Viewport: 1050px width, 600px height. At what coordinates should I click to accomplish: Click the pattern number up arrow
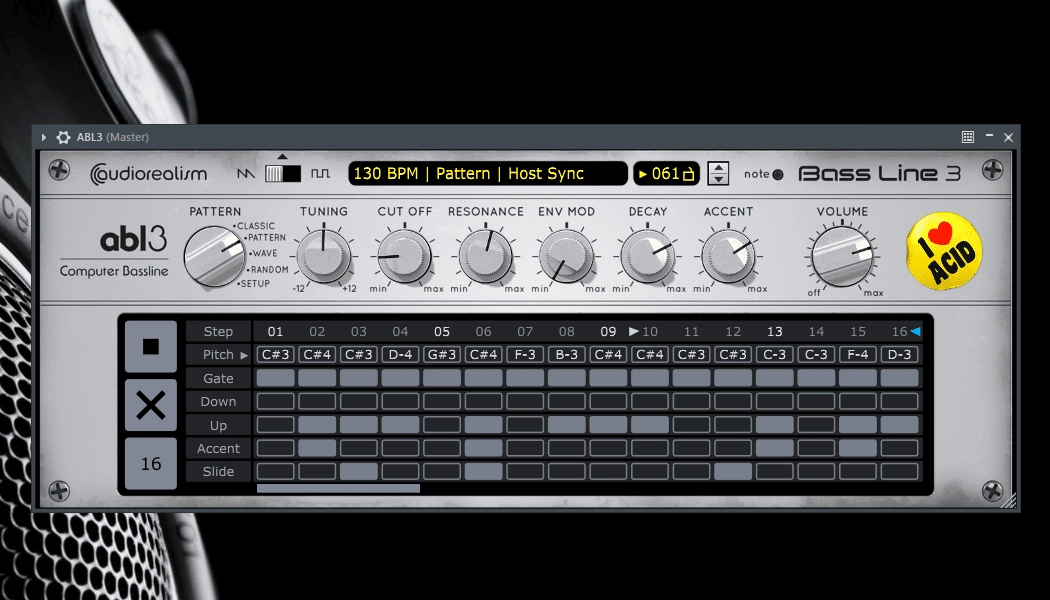(x=718, y=167)
